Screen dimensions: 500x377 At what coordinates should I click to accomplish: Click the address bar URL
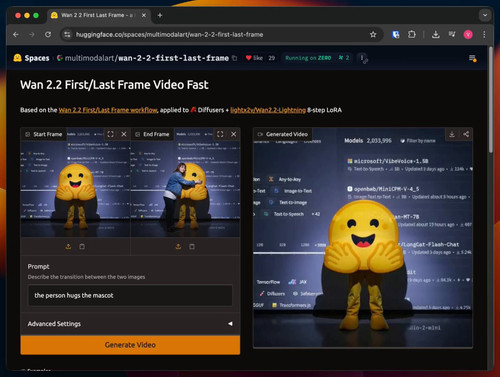[x=169, y=35]
